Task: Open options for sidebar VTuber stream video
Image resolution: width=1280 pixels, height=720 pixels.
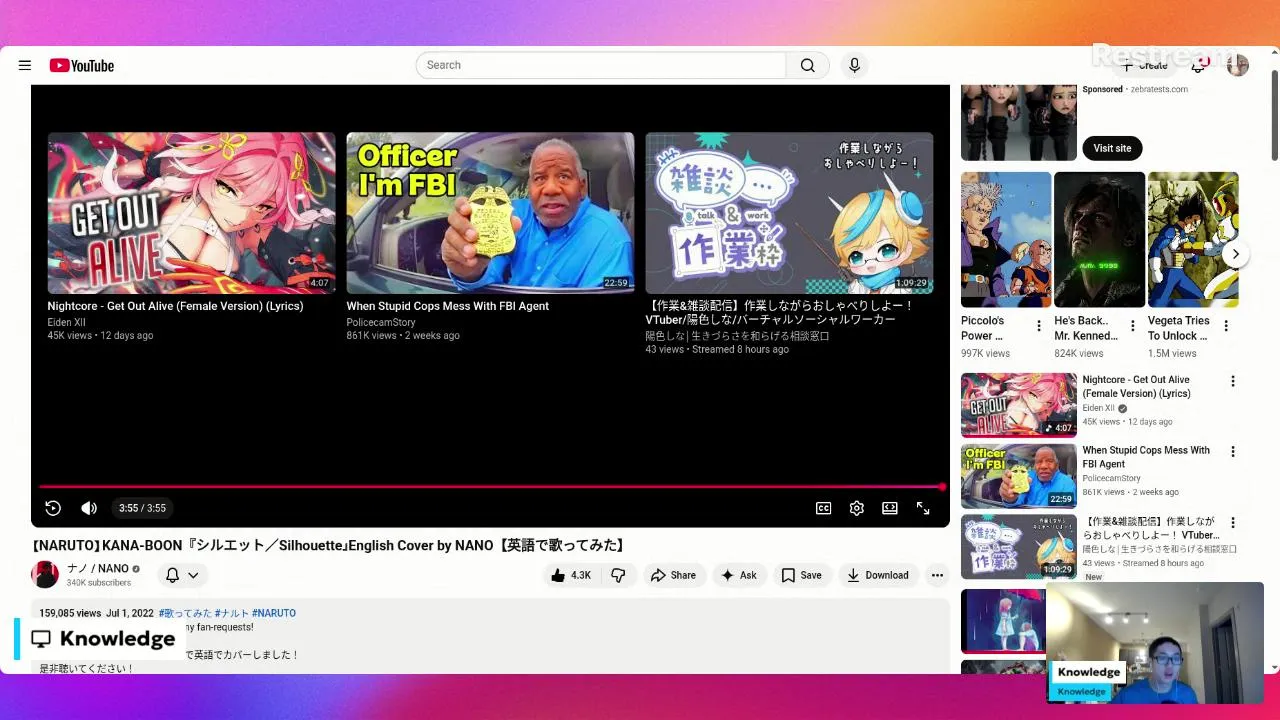Action: tap(1232, 523)
